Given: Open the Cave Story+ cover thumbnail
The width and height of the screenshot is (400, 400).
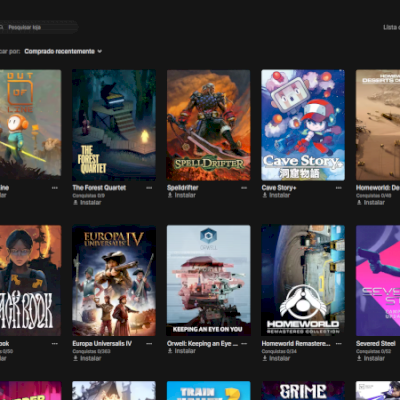Looking at the screenshot, I should (303, 125).
